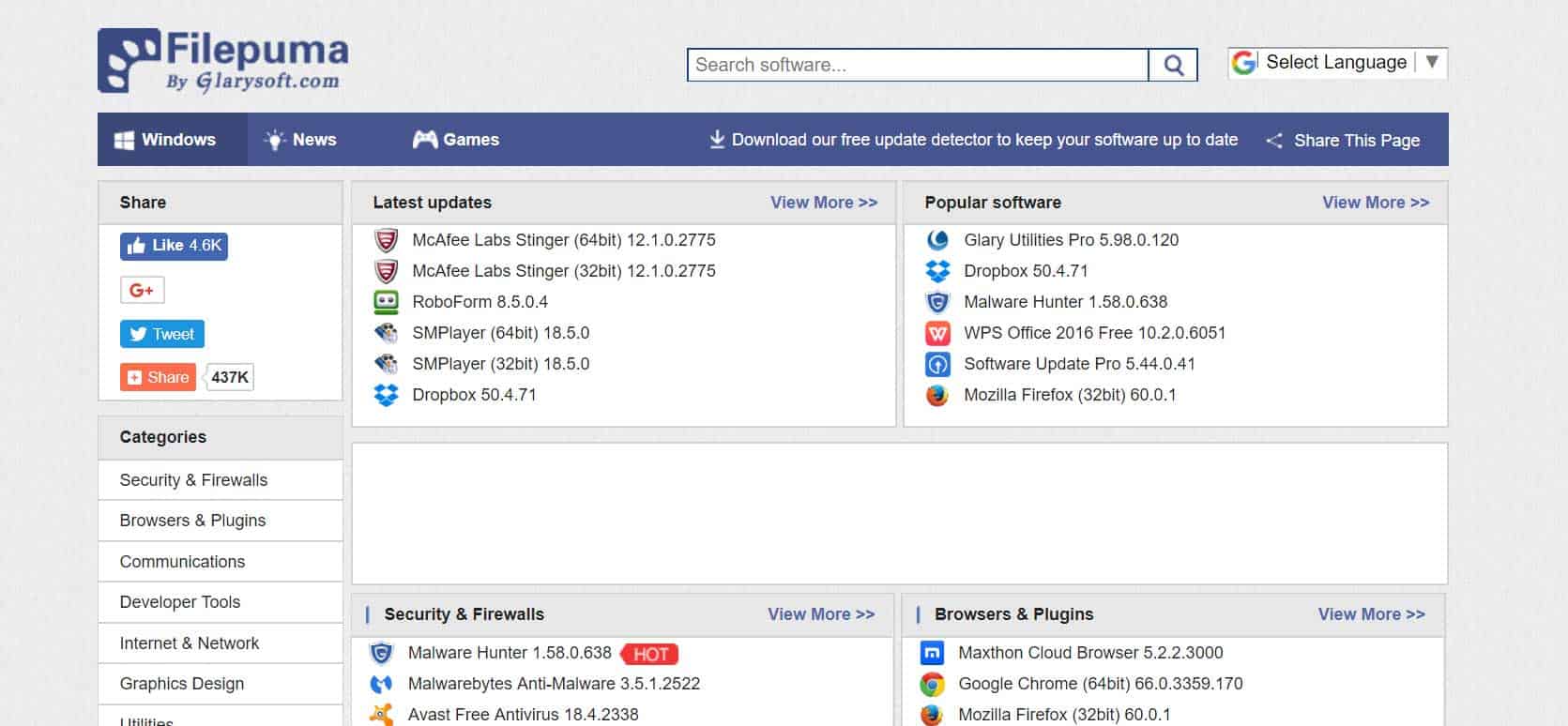Click the Dropbox icon in Latest updates

coord(386,395)
